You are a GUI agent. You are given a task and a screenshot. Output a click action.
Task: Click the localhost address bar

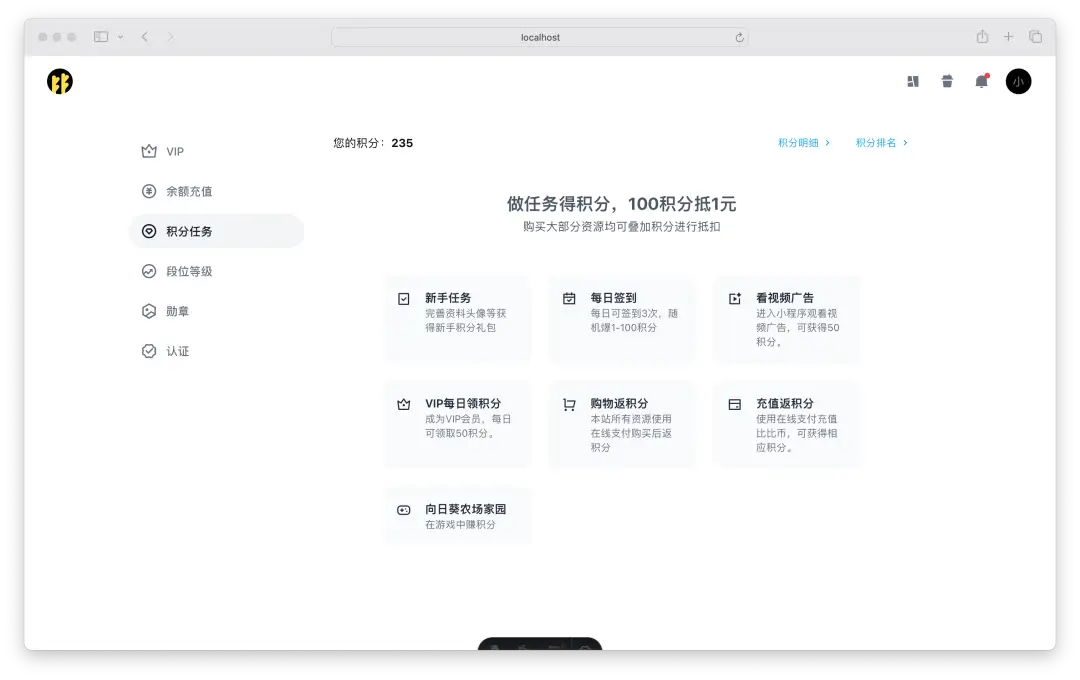click(x=540, y=37)
